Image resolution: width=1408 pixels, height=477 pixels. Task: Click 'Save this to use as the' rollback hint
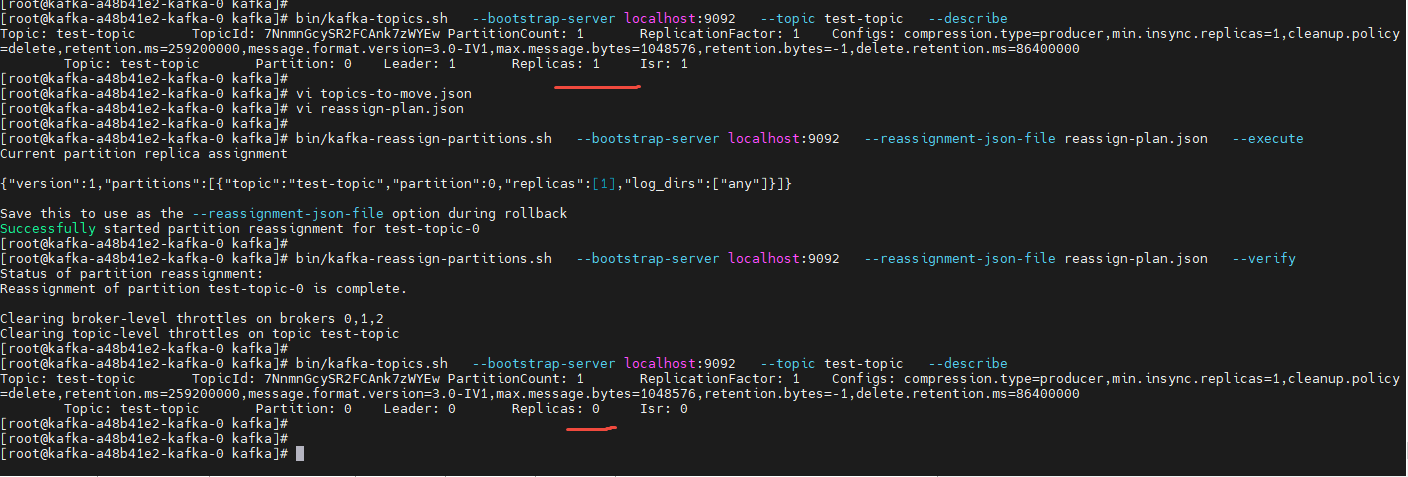pyautogui.click(x=92, y=214)
